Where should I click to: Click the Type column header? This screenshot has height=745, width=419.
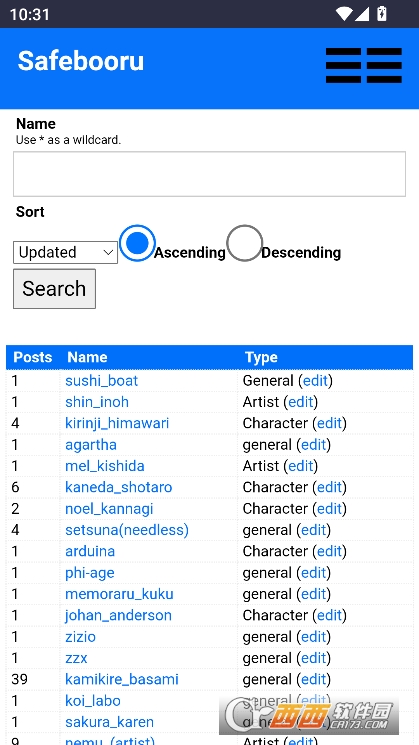(x=261, y=357)
